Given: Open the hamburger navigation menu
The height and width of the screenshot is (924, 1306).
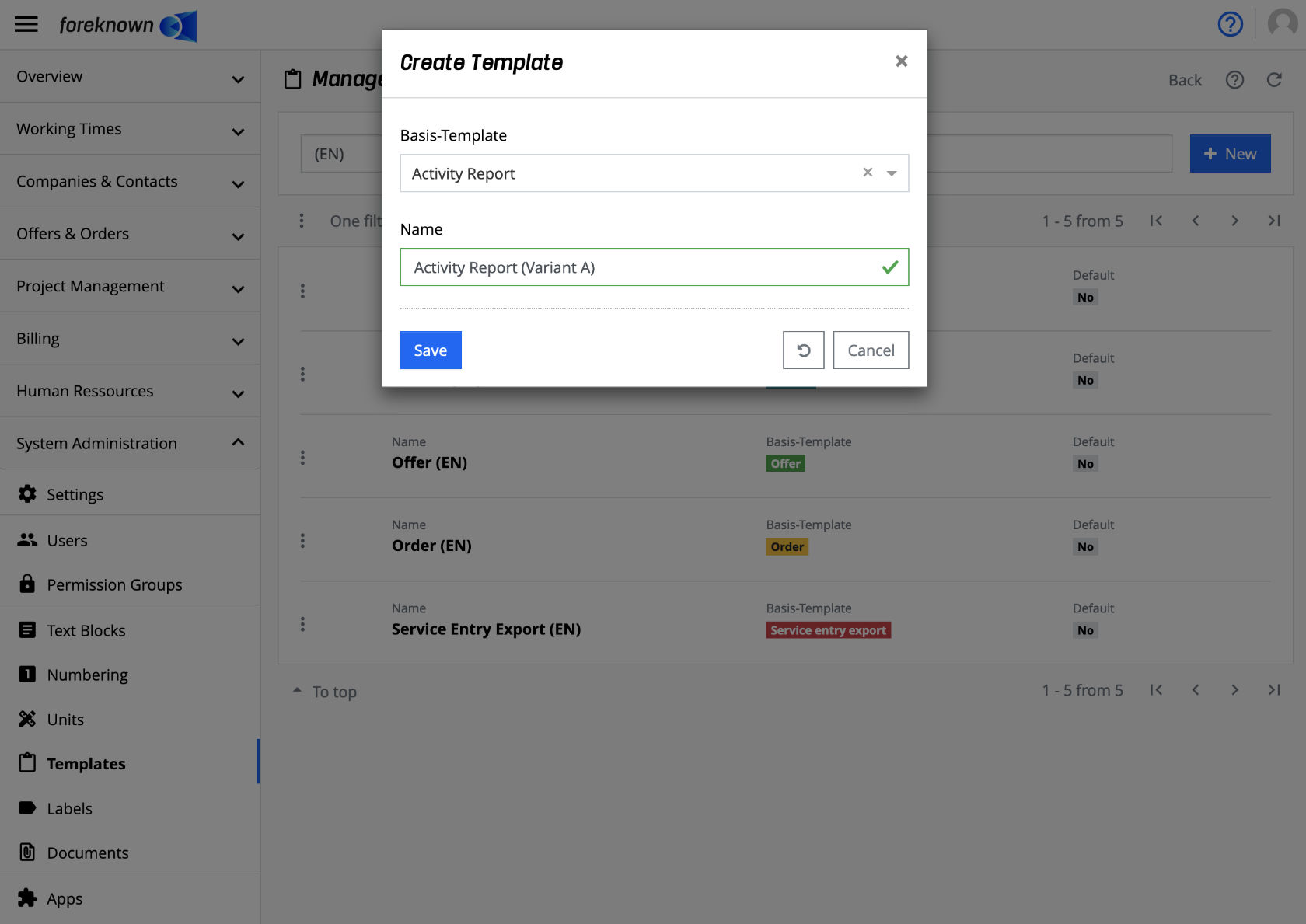Looking at the screenshot, I should pos(26,24).
